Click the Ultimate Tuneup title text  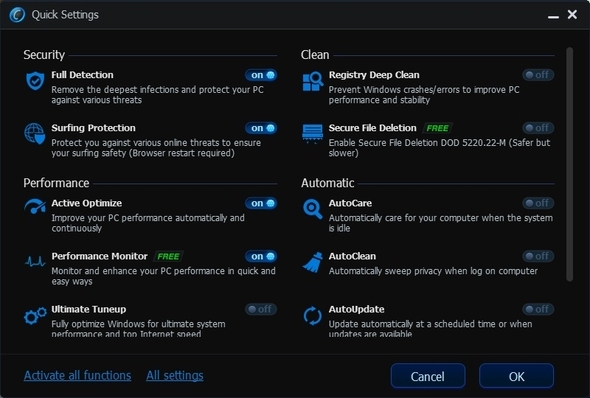(x=89, y=309)
